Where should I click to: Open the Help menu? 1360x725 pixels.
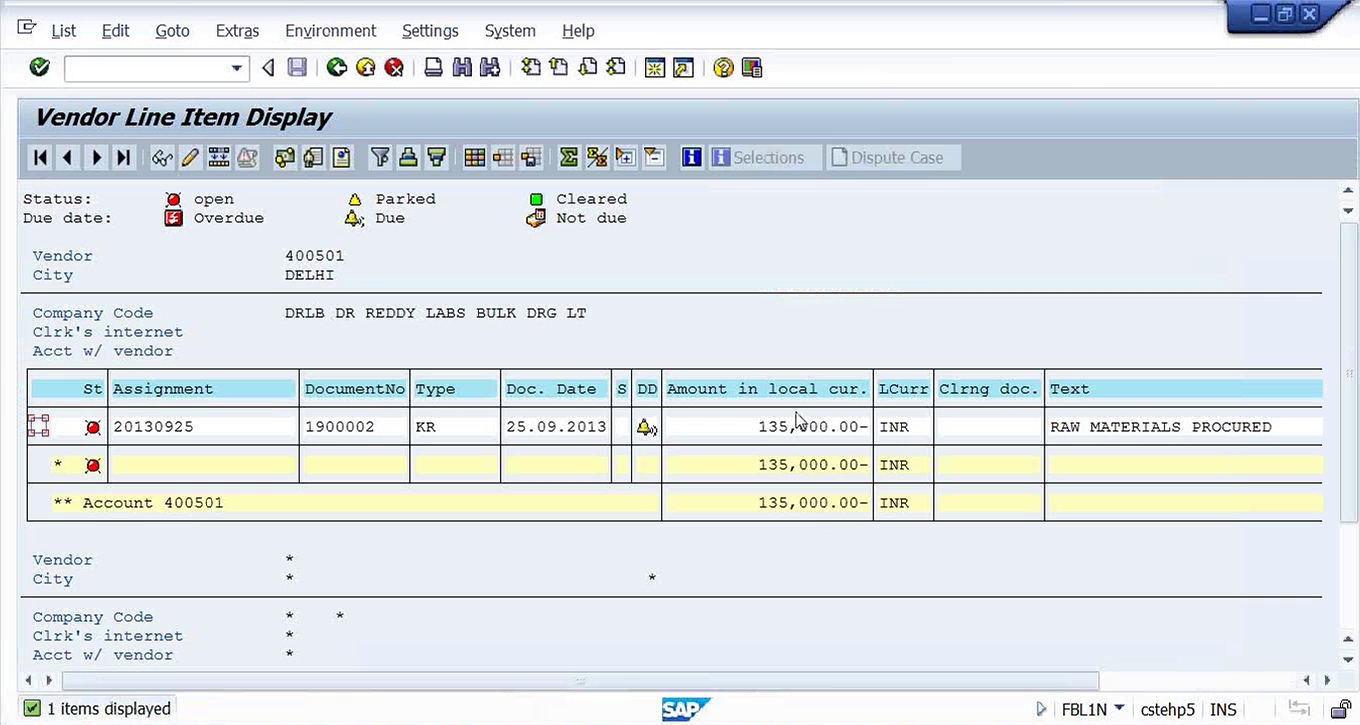tap(578, 31)
